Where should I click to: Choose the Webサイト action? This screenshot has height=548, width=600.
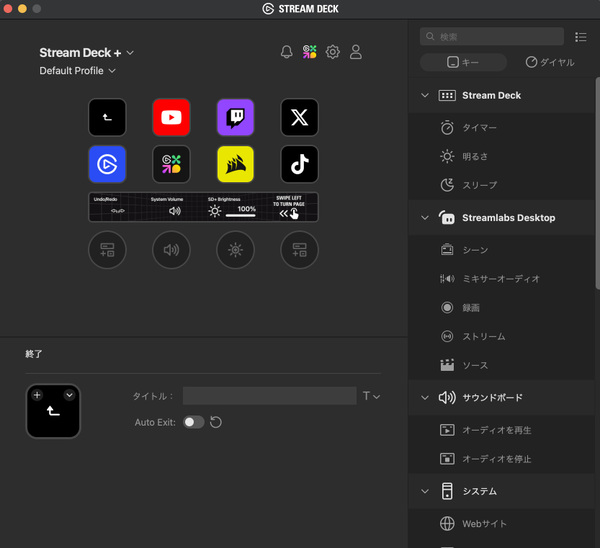tap(501, 524)
